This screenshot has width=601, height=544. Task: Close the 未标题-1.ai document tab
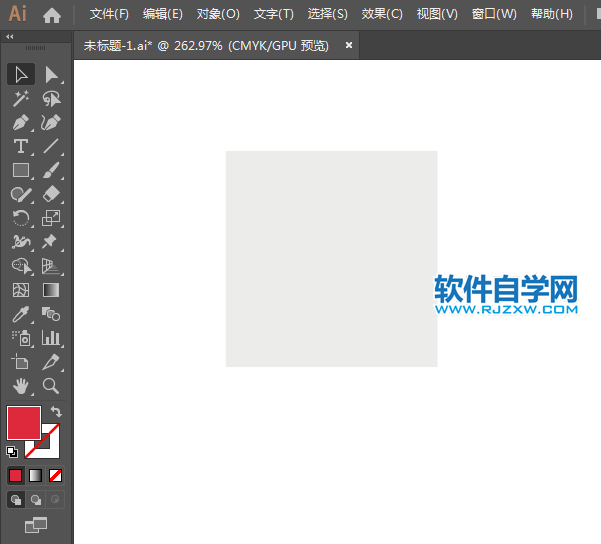[x=349, y=45]
